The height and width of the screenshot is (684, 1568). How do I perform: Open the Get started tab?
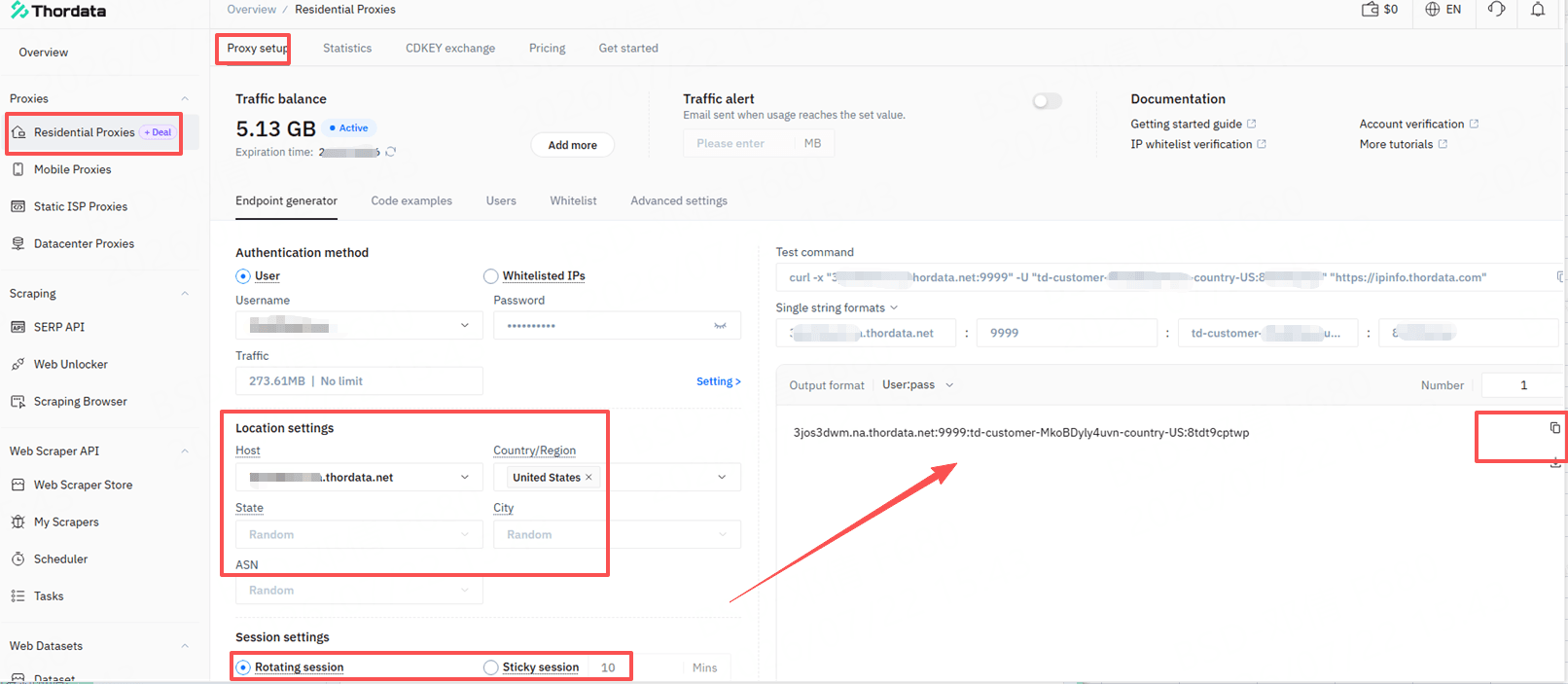628,48
